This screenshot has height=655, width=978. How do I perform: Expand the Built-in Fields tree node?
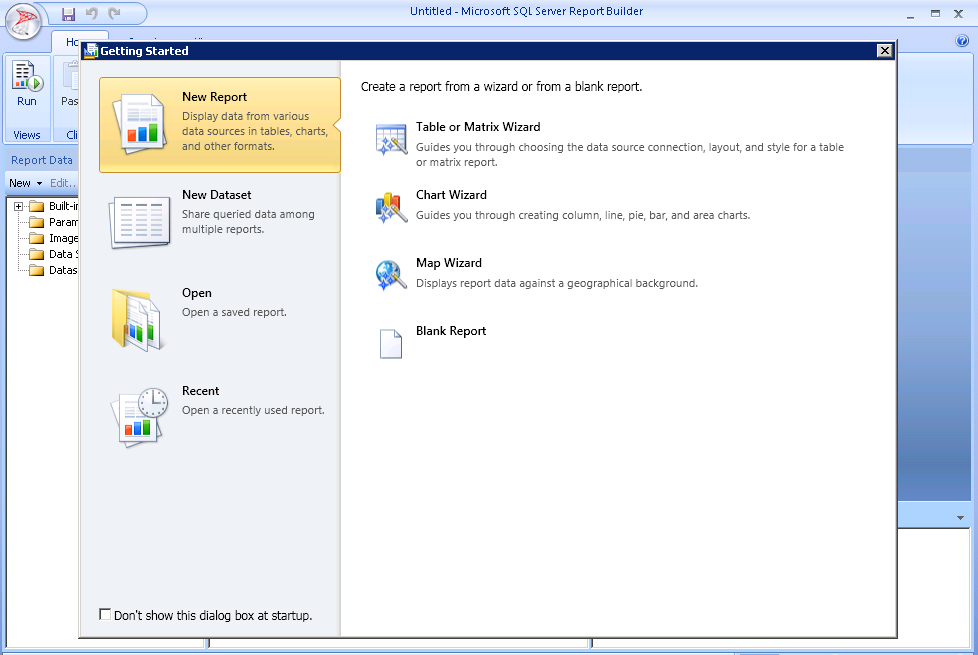(19, 206)
